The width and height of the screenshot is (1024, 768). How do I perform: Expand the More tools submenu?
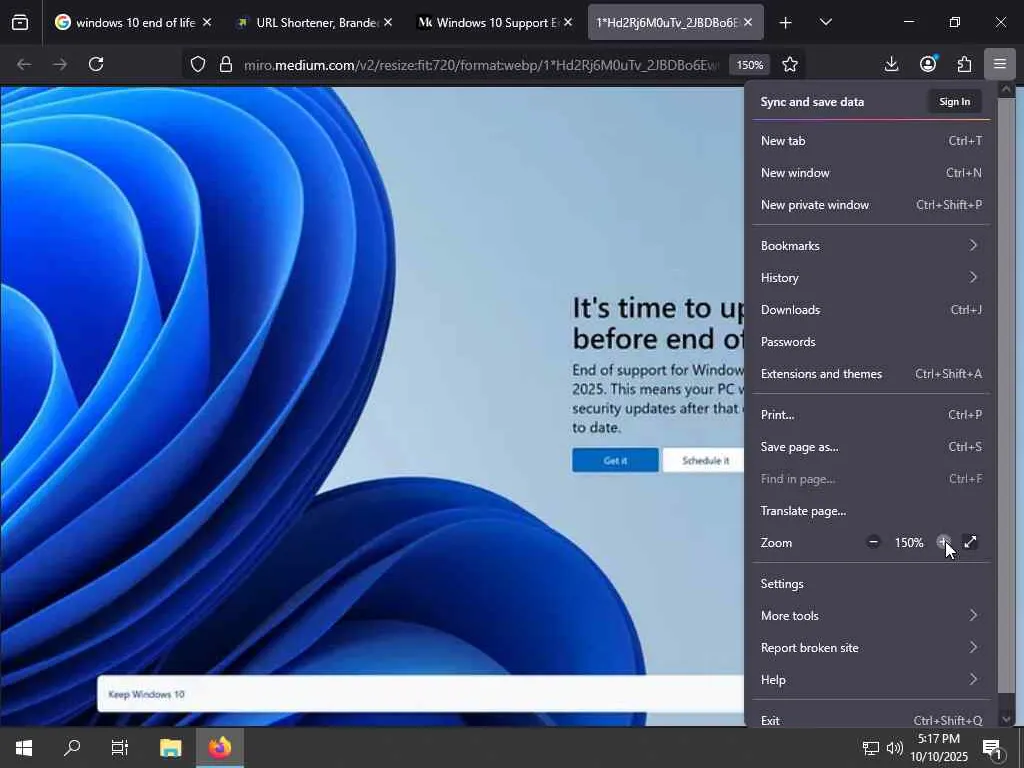coord(871,616)
